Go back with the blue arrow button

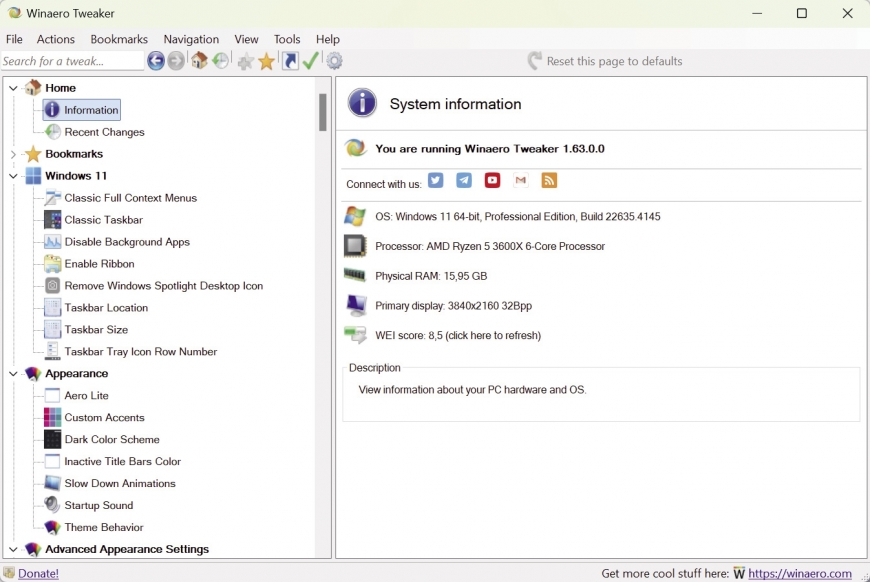tap(156, 60)
